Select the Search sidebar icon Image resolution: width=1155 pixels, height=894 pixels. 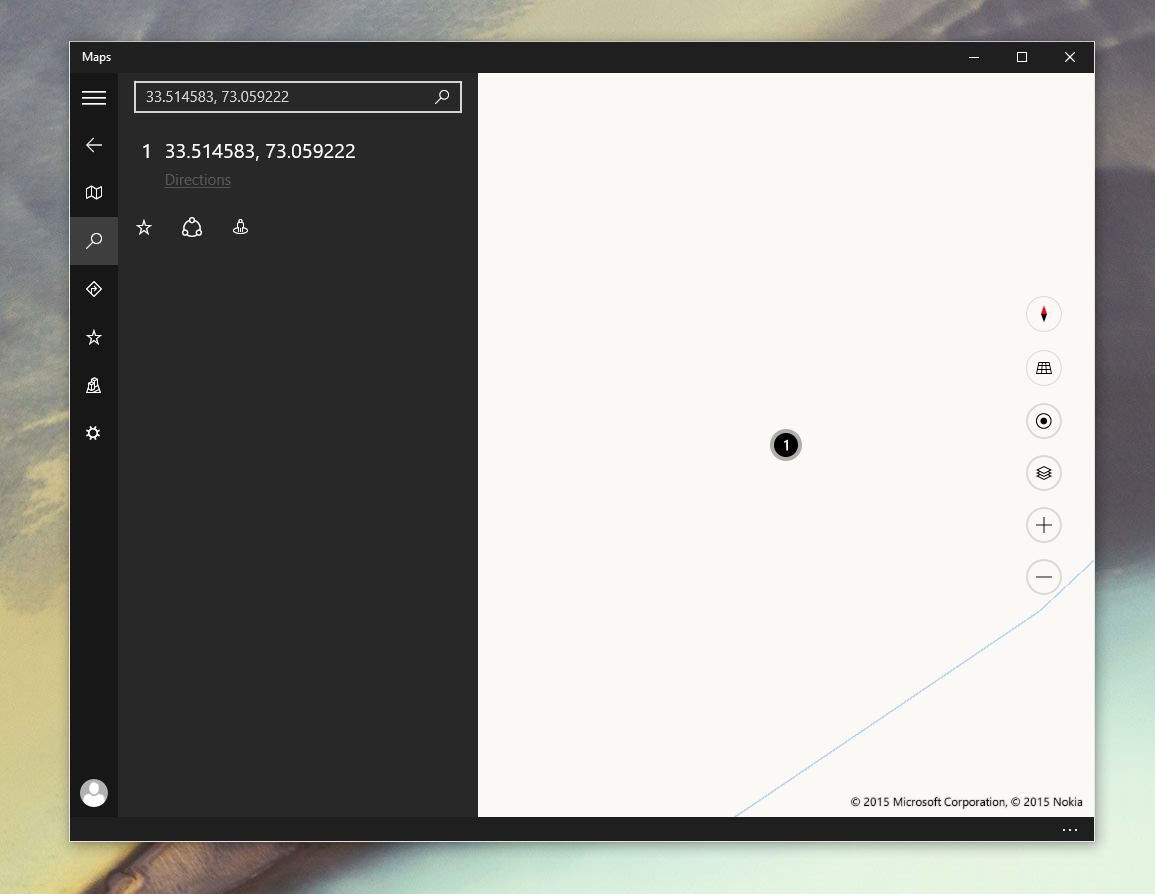pos(94,241)
